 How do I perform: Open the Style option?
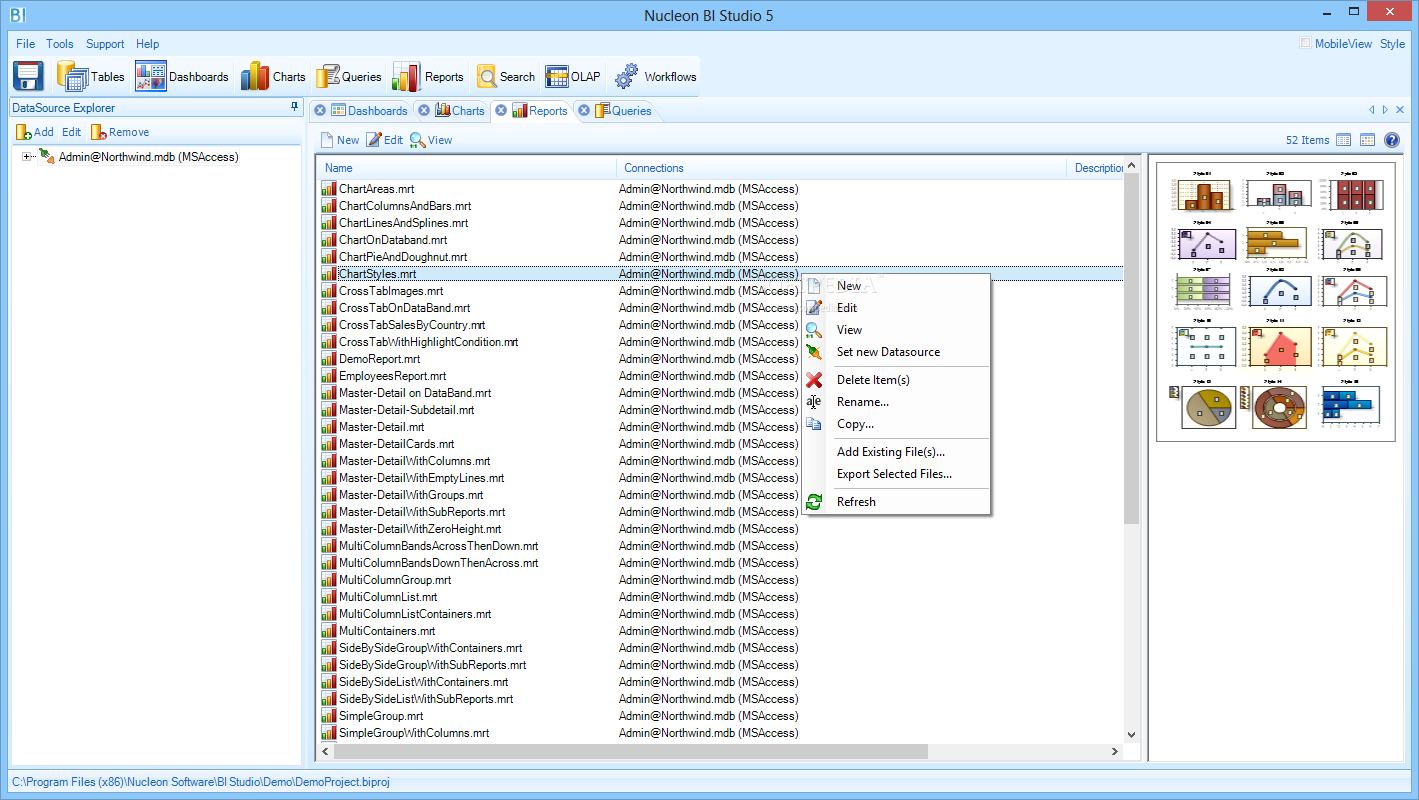tap(1392, 44)
